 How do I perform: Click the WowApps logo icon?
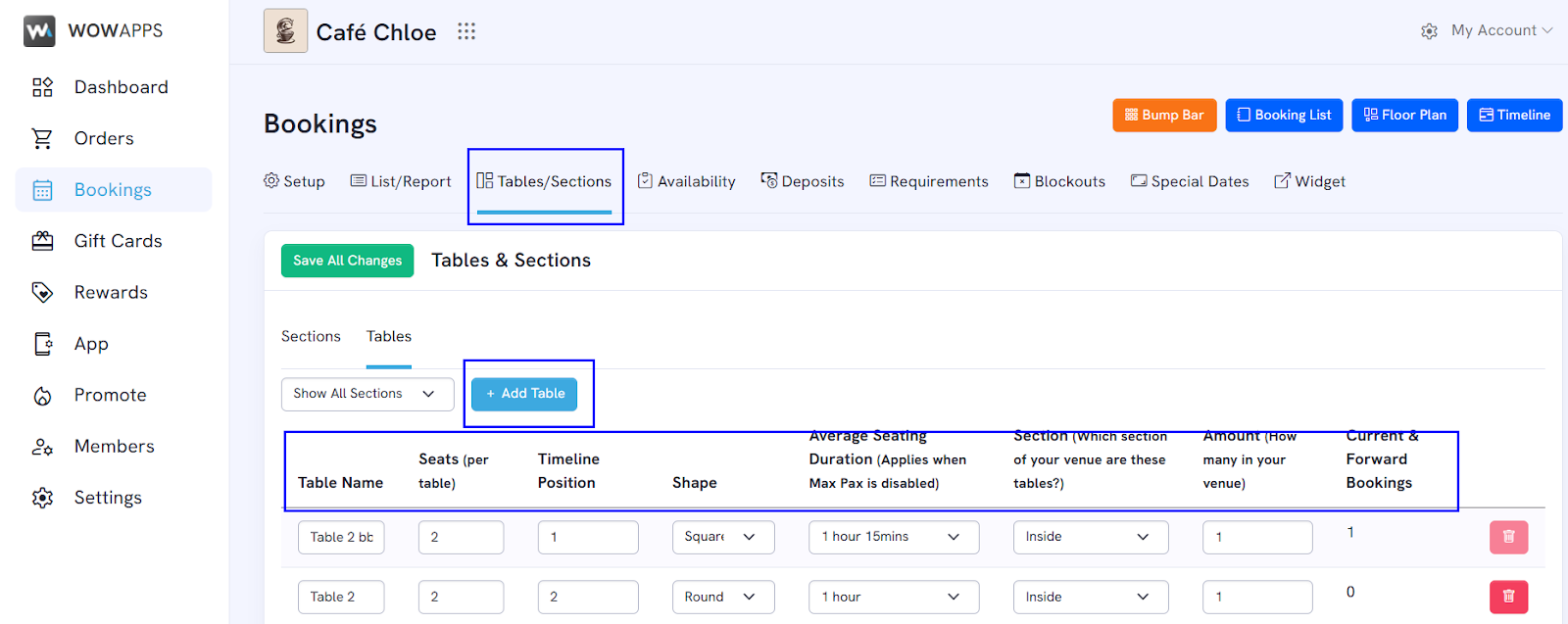point(39,31)
